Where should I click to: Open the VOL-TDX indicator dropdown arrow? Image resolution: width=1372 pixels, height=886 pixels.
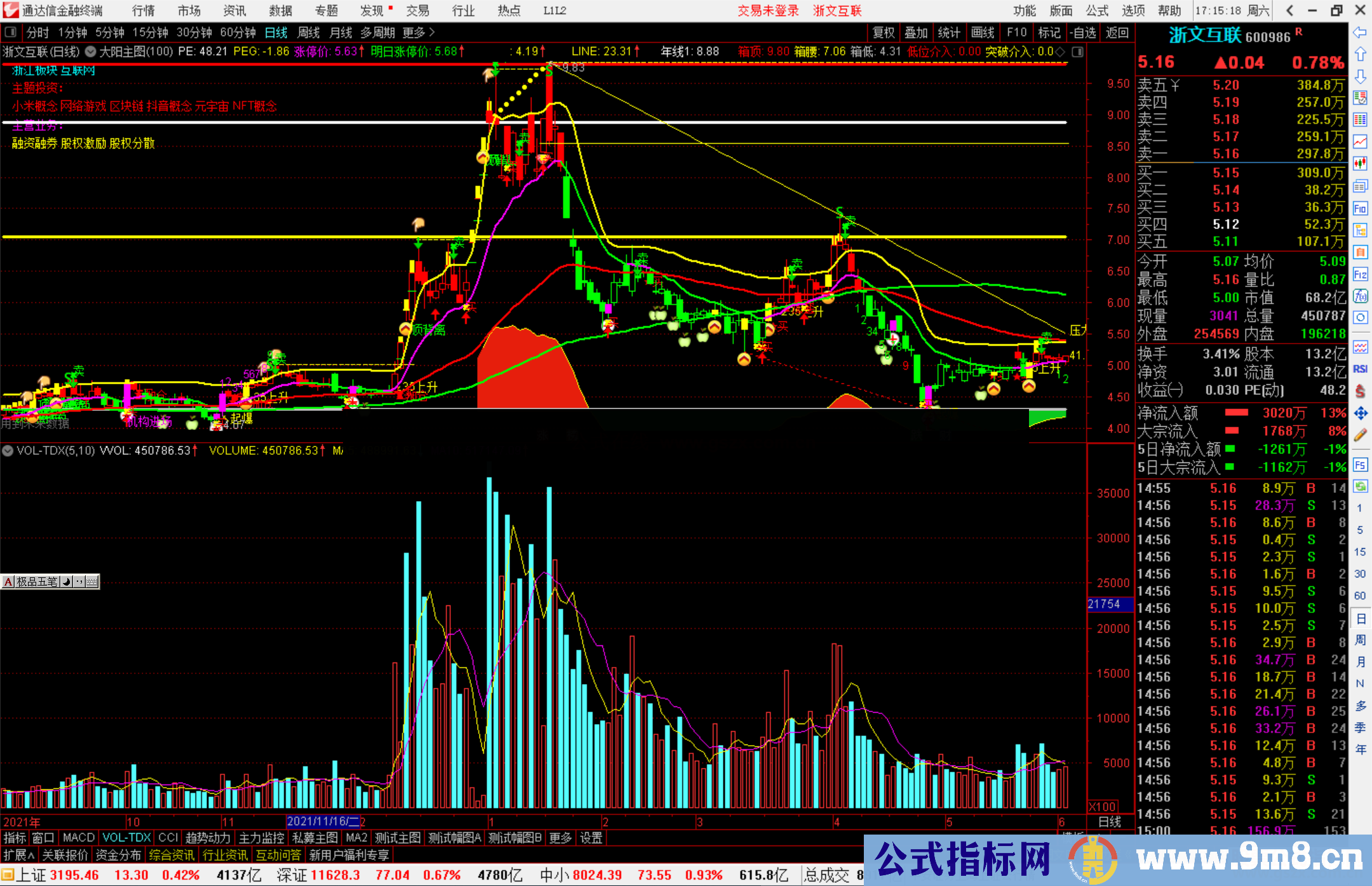[x=8, y=451]
